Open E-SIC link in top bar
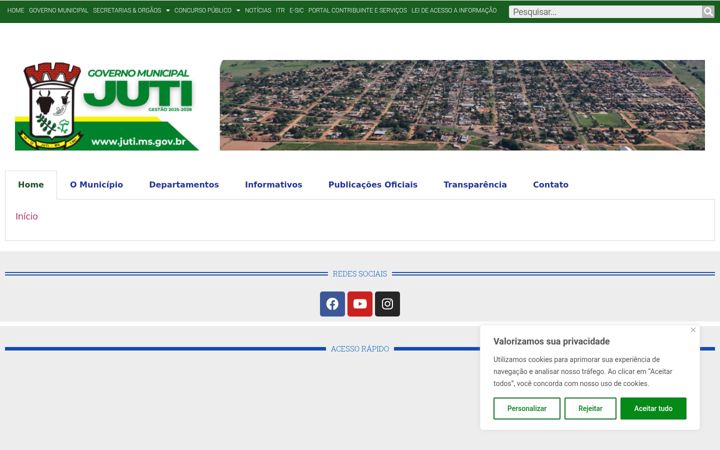This screenshot has width=720, height=450. tap(297, 10)
